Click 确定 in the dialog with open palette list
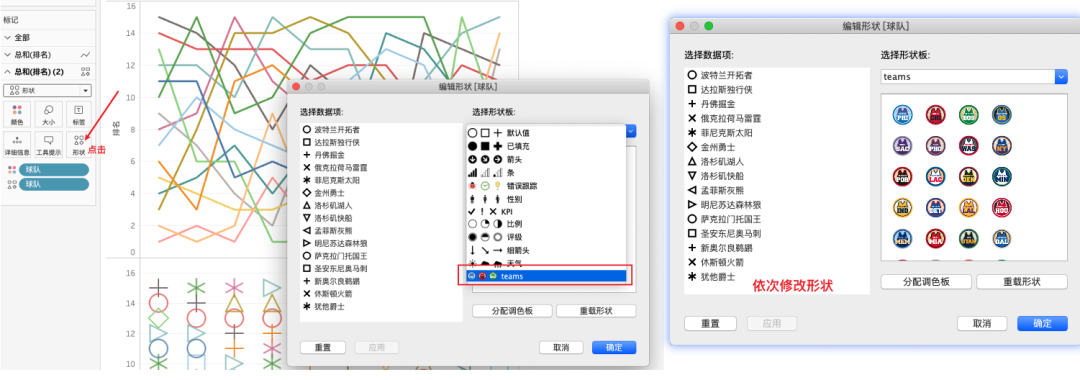Screen dimensions: 1080x380 click(614, 348)
